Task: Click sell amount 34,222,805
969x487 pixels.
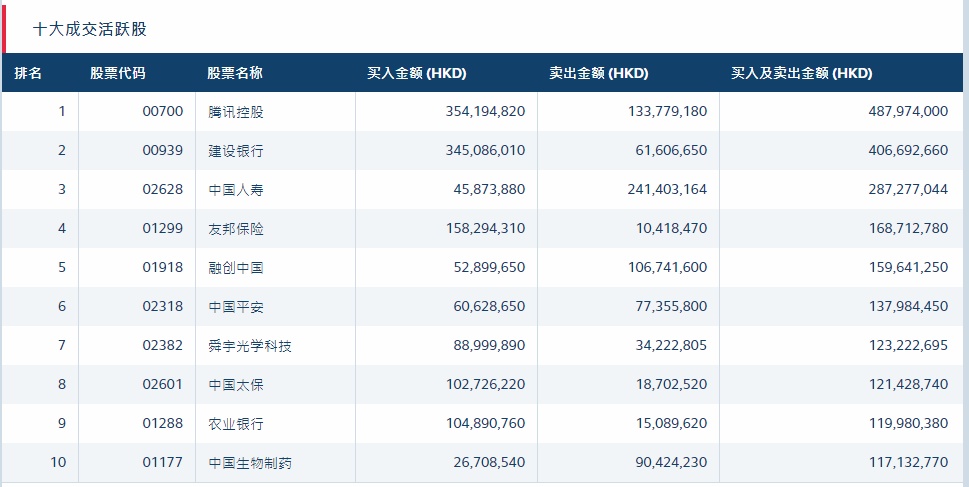Action: coord(671,345)
